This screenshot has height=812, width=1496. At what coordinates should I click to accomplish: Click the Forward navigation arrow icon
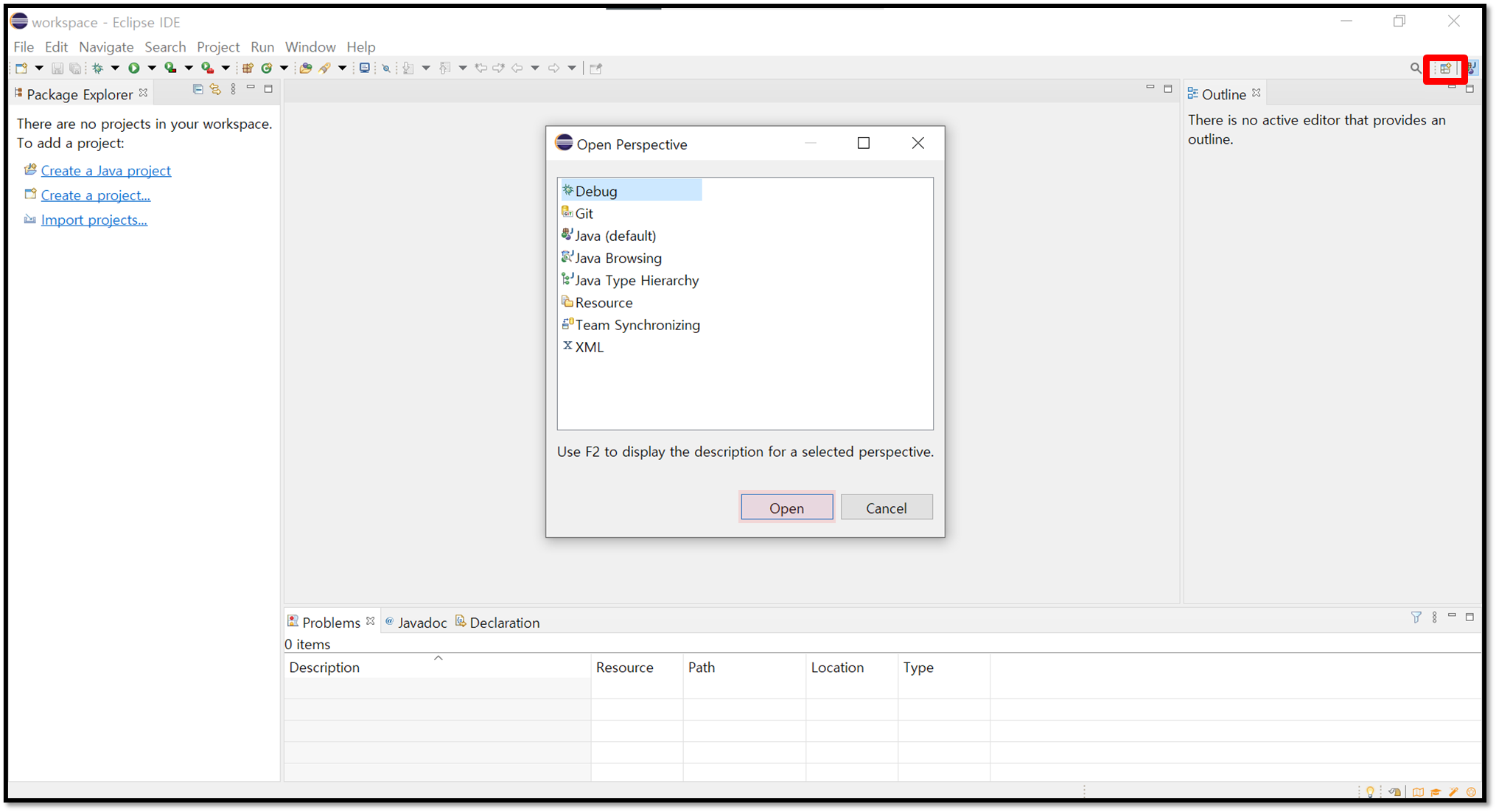click(x=553, y=68)
